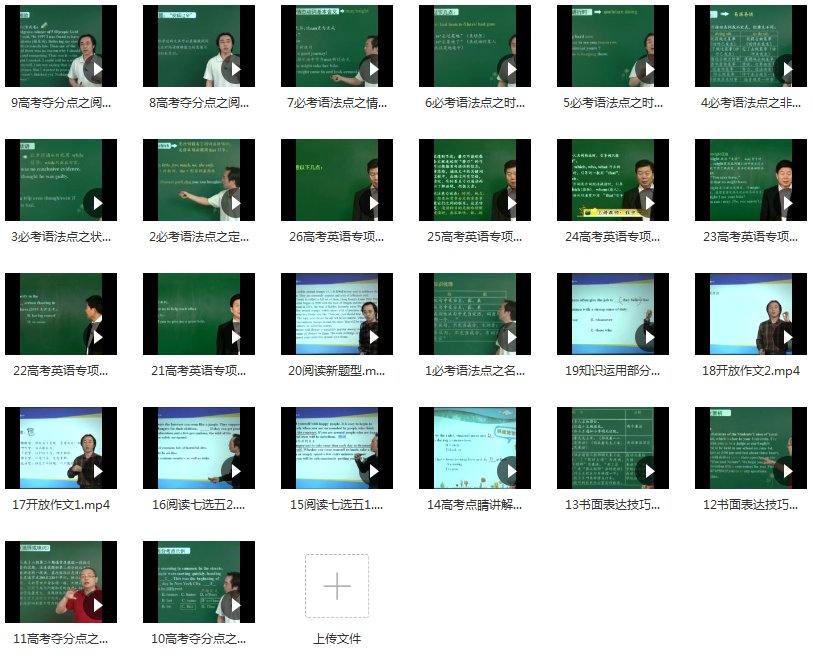Open thumbnail of 24高考英语专项

click(612, 180)
